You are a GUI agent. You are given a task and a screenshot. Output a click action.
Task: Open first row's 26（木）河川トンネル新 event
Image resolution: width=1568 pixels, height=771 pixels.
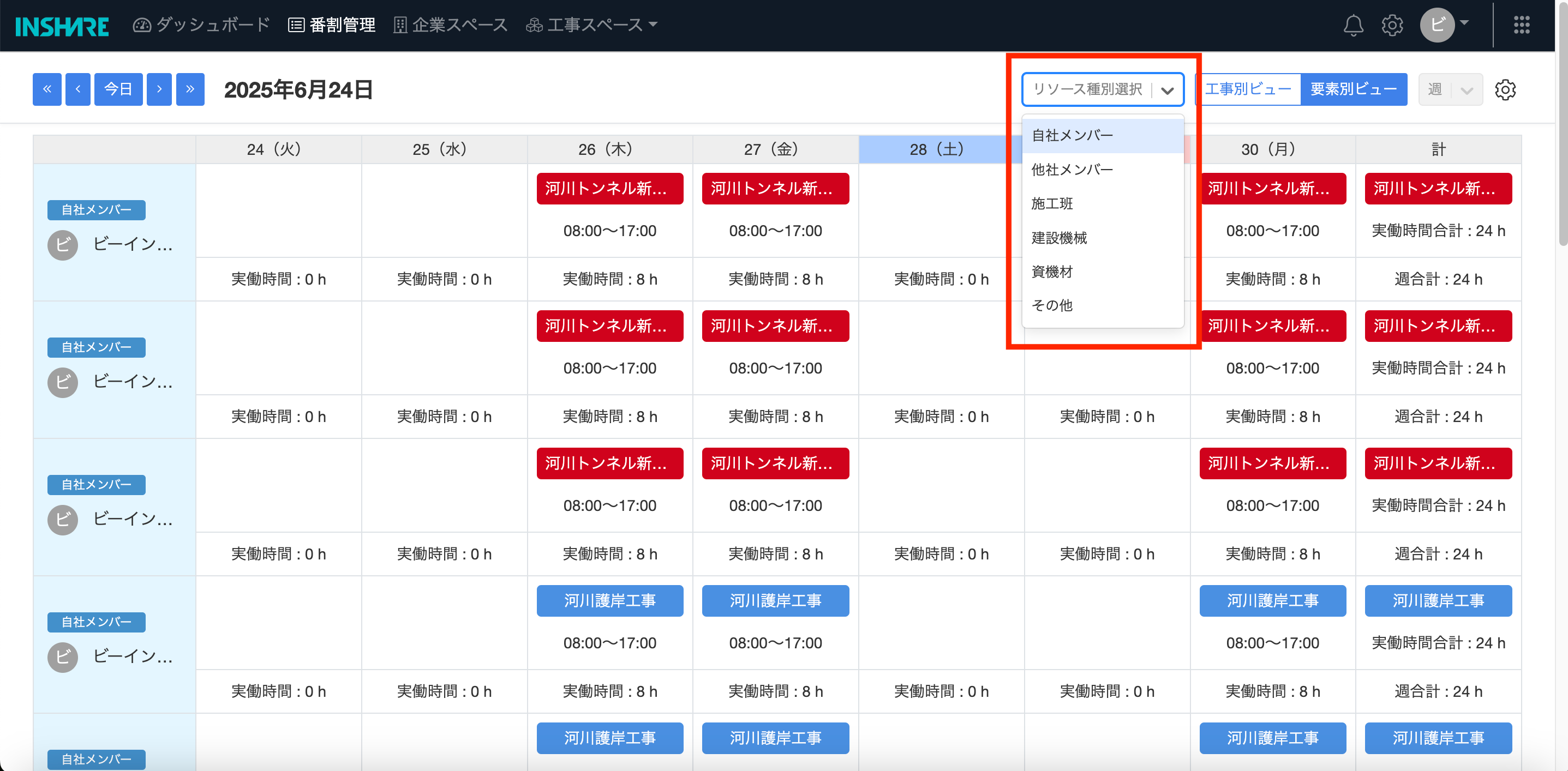[610, 189]
